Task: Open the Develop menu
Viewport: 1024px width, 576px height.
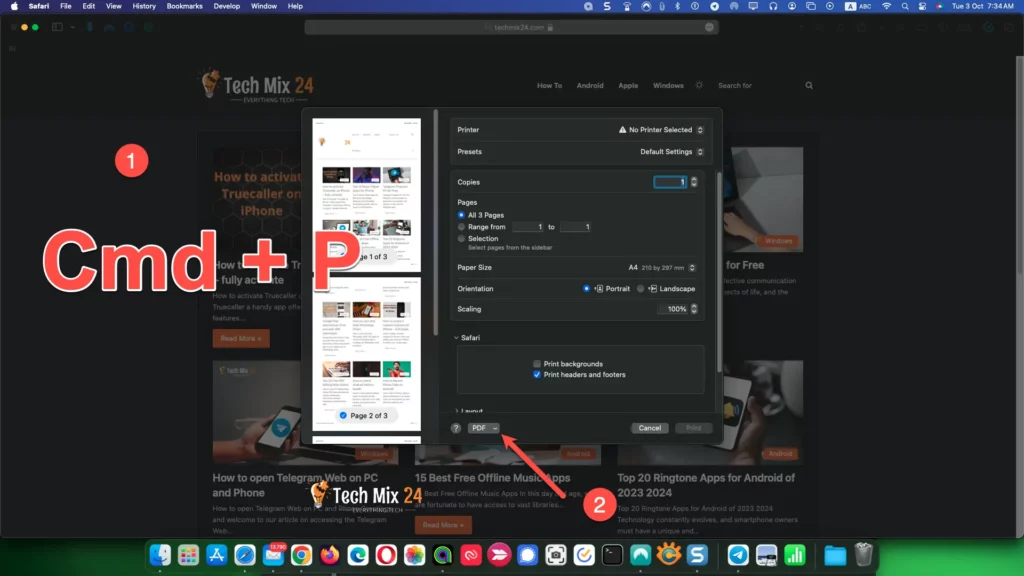Action: 227,6
